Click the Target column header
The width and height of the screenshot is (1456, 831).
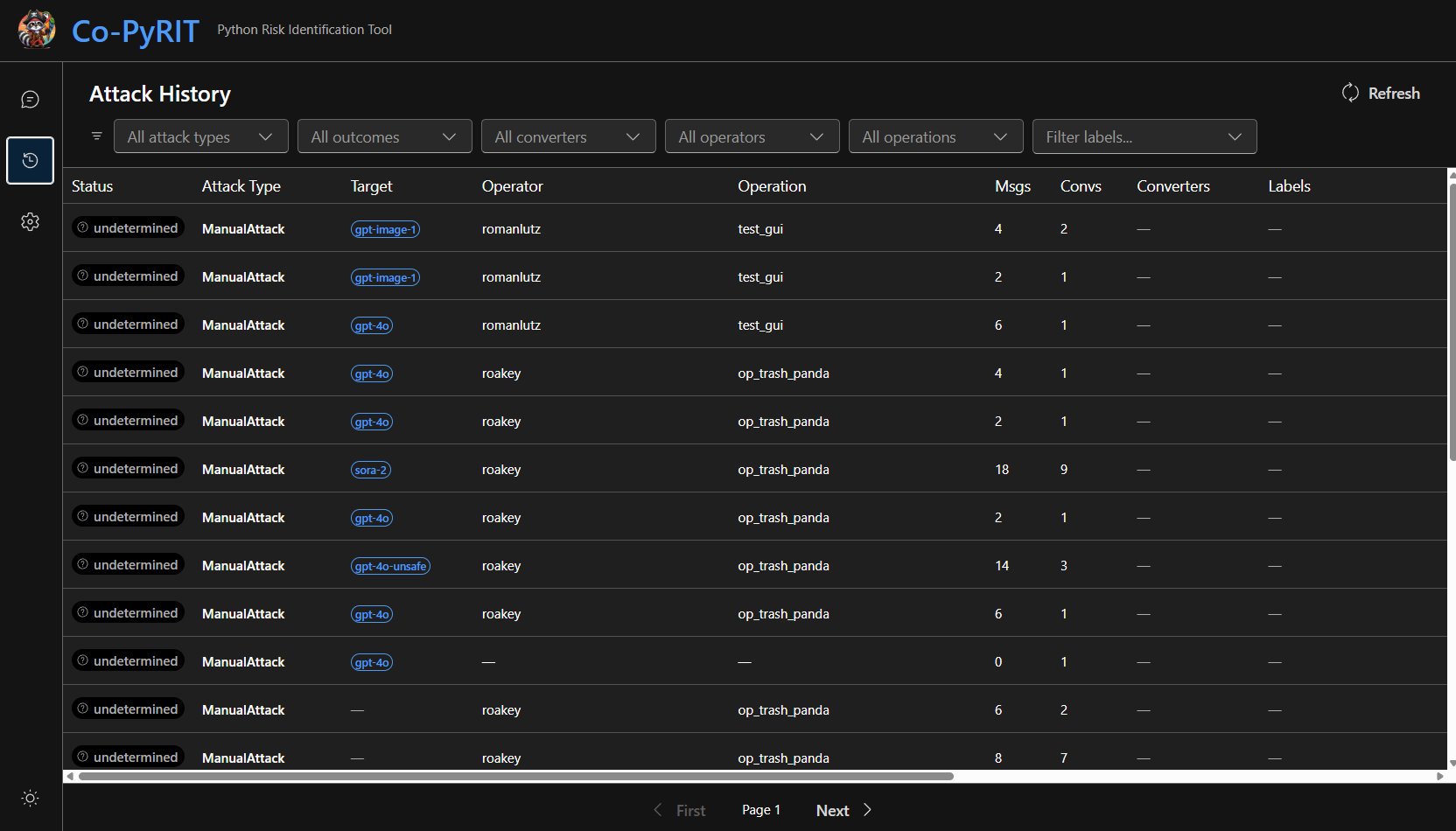click(x=372, y=186)
